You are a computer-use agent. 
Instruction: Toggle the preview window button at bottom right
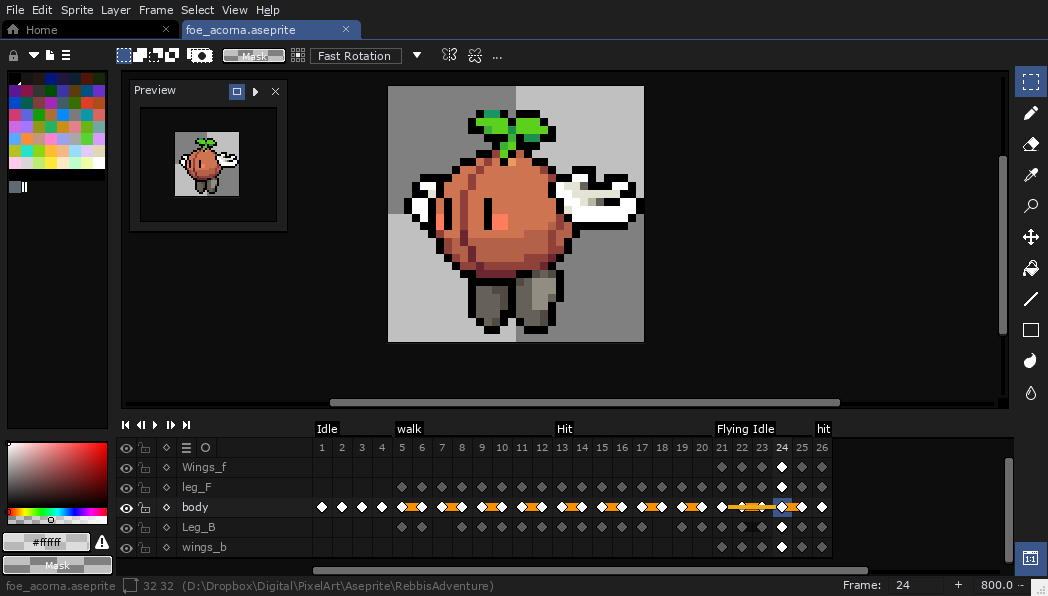1031,559
